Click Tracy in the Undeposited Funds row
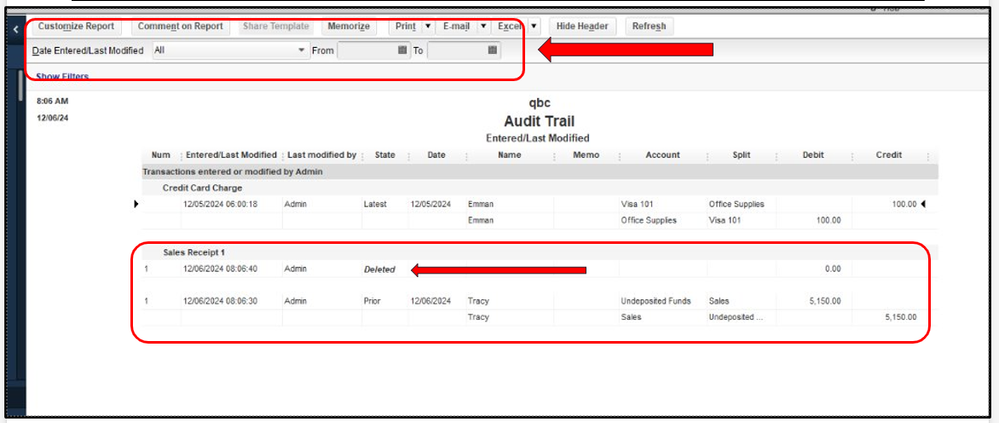 pyautogui.click(x=478, y=301)
